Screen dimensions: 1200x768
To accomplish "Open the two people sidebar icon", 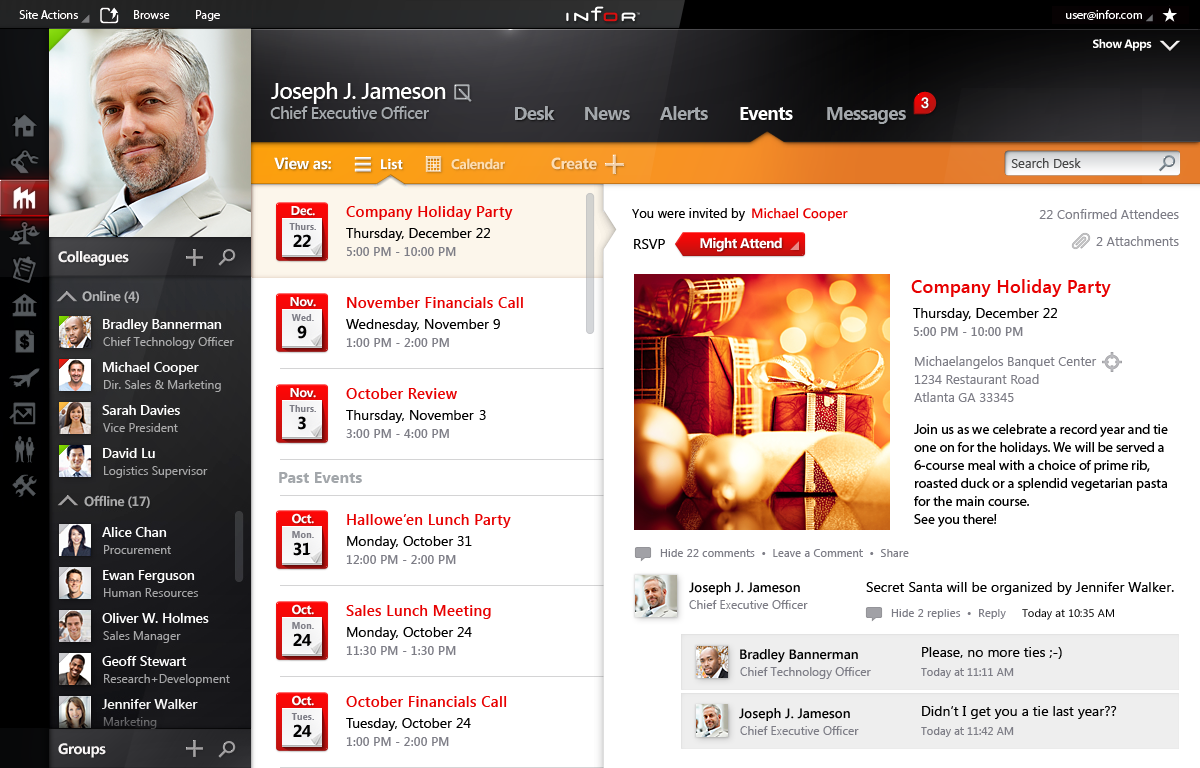I will [24, 449].
